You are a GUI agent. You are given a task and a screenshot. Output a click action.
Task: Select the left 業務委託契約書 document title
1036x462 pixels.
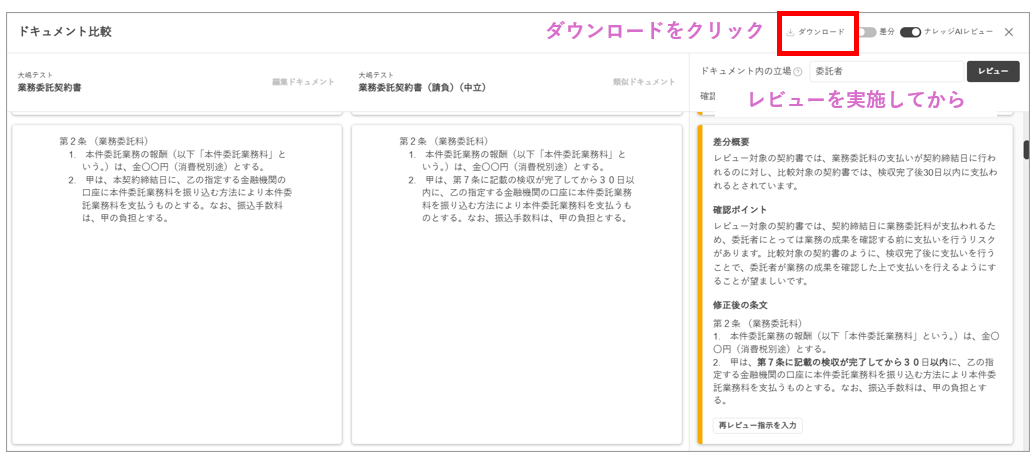(49, 88)
